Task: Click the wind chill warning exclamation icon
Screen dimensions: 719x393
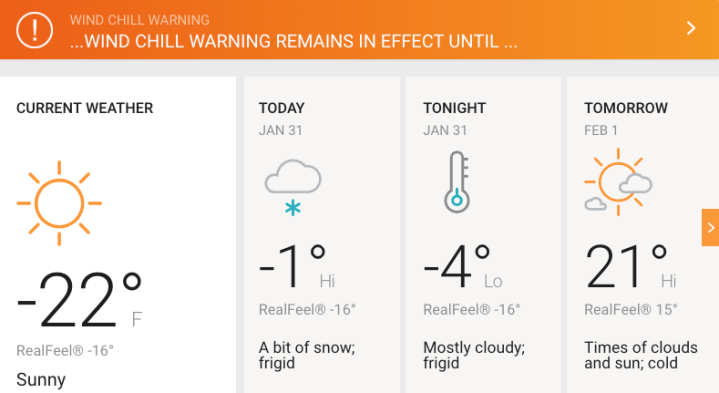Action: pyautogui.click(x=34, y=30)
